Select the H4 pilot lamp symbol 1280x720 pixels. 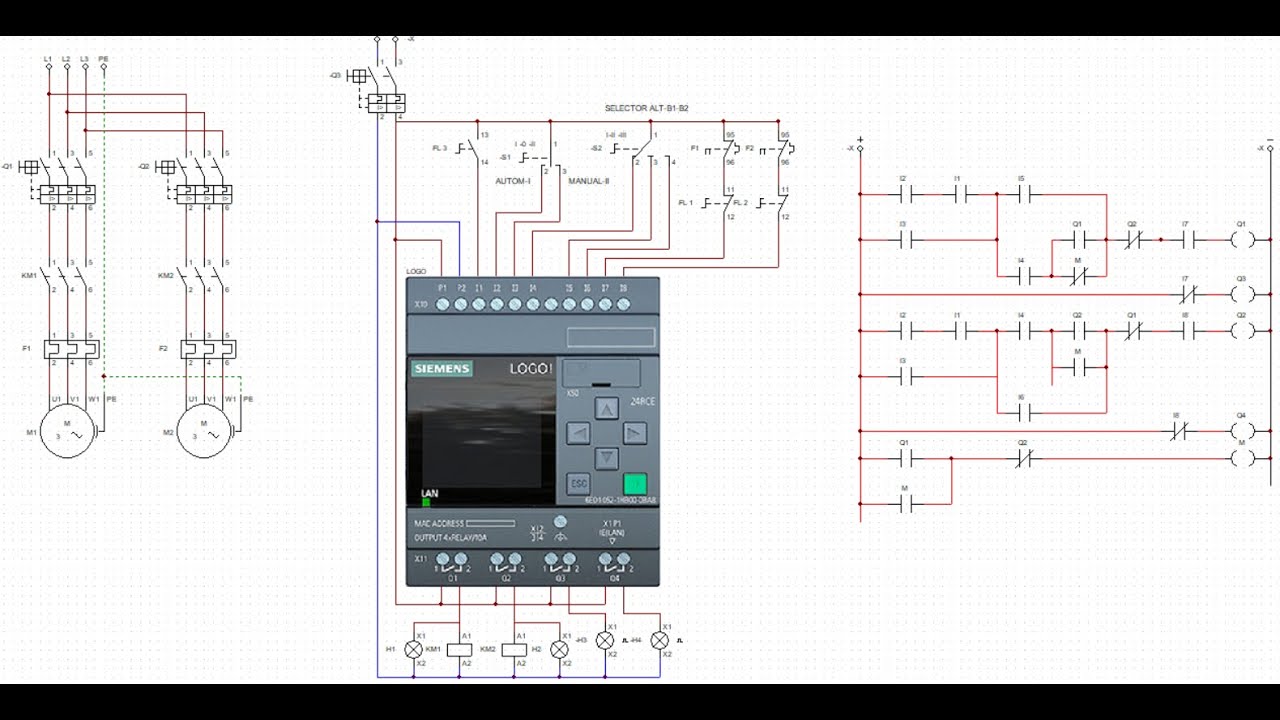659,640
